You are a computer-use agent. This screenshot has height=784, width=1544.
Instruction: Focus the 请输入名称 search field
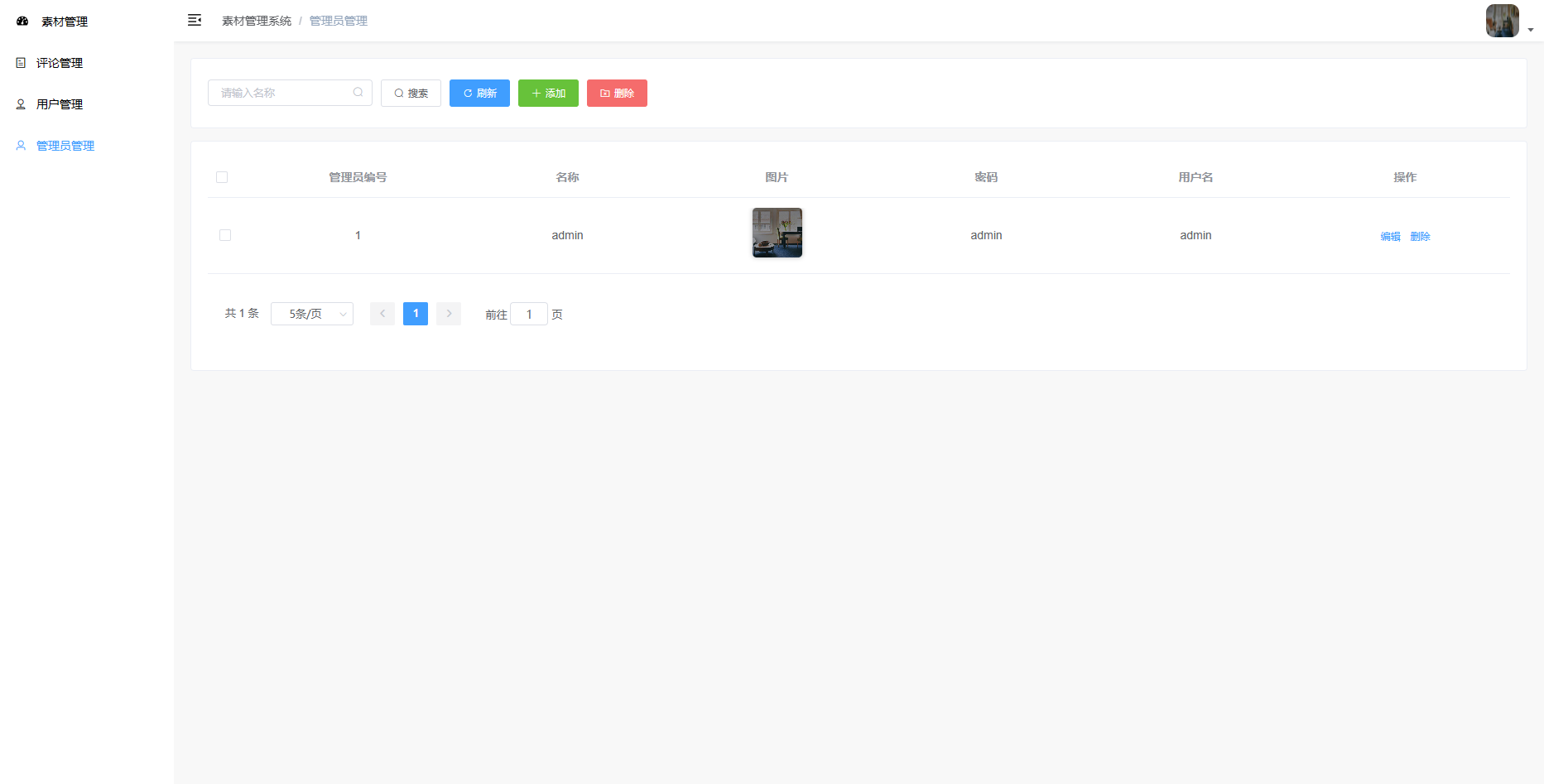pos(281,93)
